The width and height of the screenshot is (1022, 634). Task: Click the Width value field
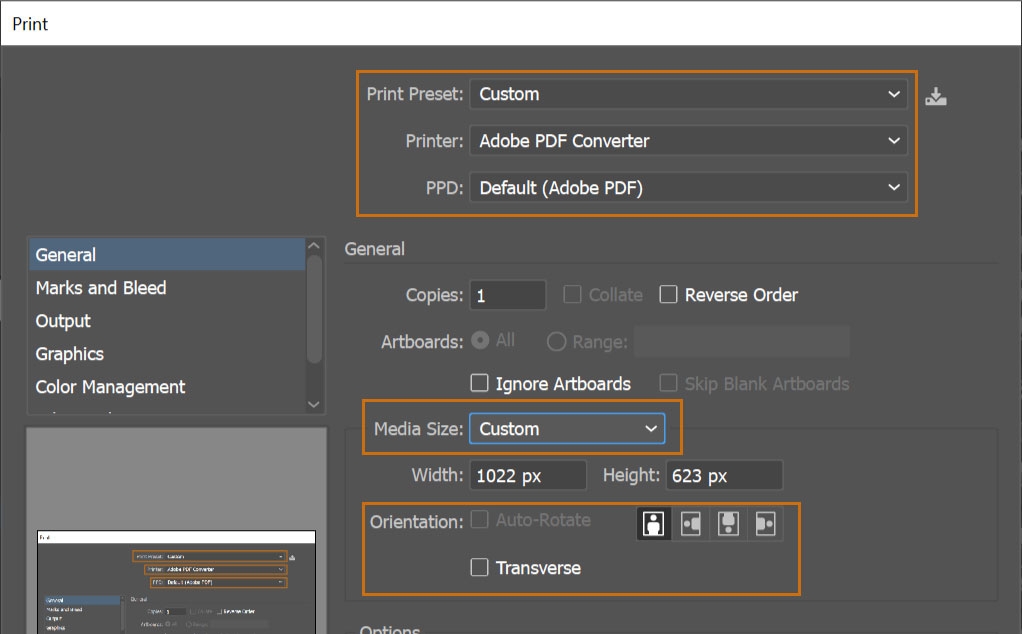527,475
